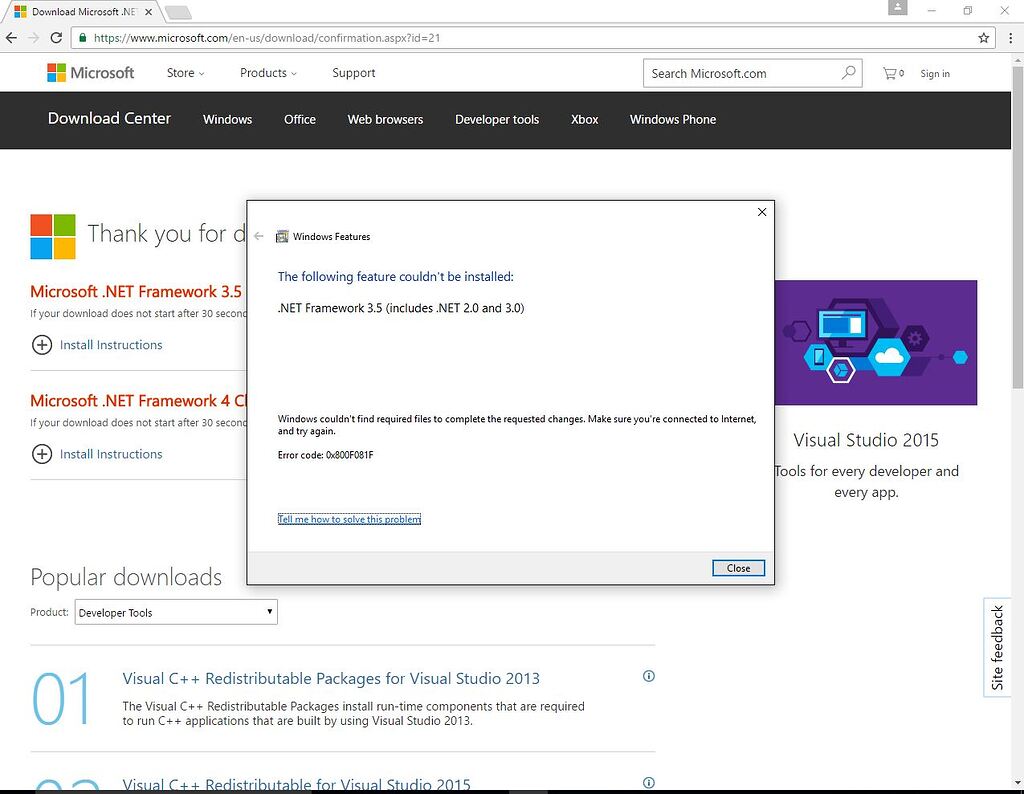This screenshot has width=1024, height=794.
Task: Change the Product selector from Developer Tools
Action: click(x=176, y=611)
